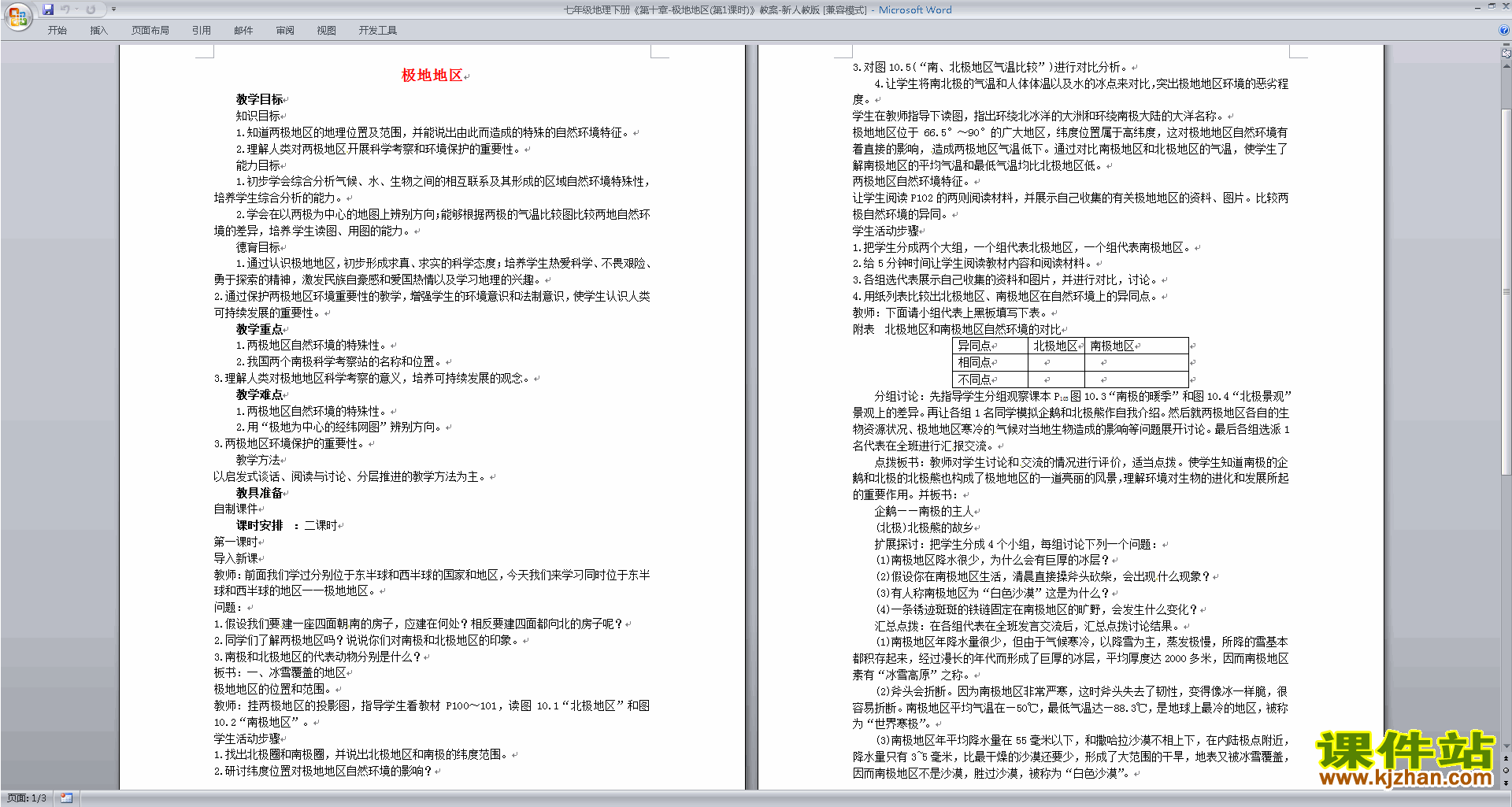Open the 邮件 ribbon tab
This screenshot has width=1512, height=807.
(x=243, y=31)
